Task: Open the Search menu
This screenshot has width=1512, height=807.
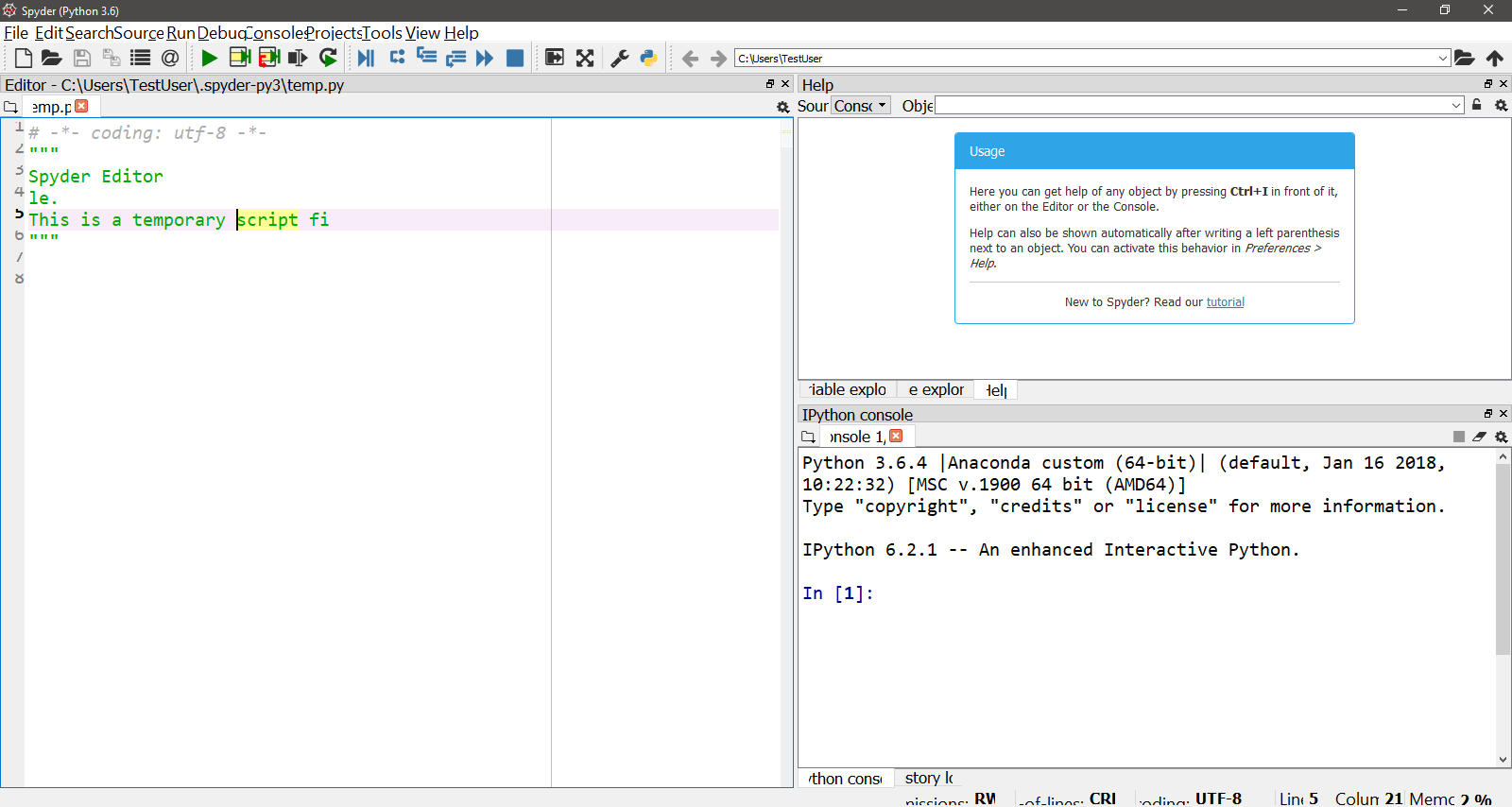Action: [89, 33]
